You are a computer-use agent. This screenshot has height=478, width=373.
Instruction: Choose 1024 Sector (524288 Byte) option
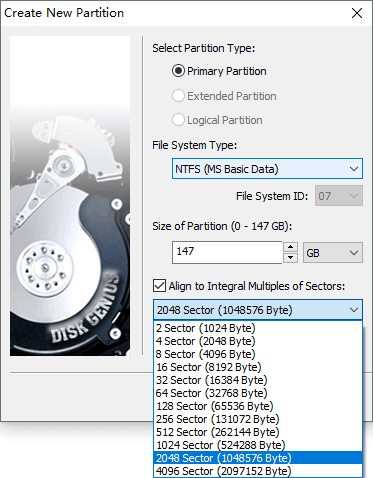pos(258,445)
